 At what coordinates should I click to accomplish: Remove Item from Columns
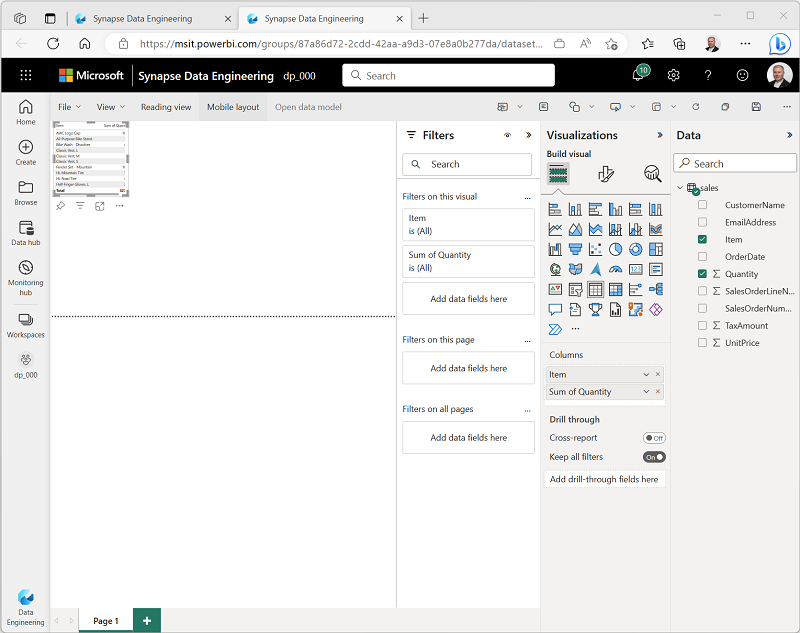(658, 374)
